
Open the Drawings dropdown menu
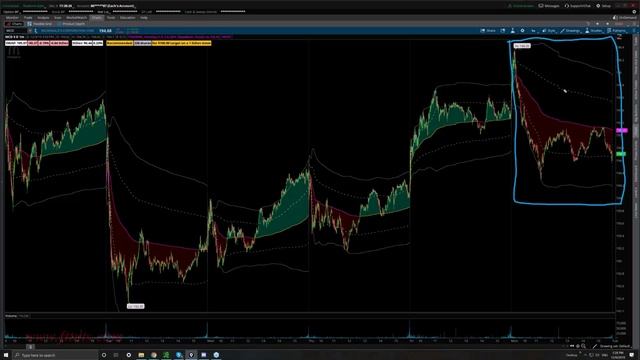click(570, 31)
